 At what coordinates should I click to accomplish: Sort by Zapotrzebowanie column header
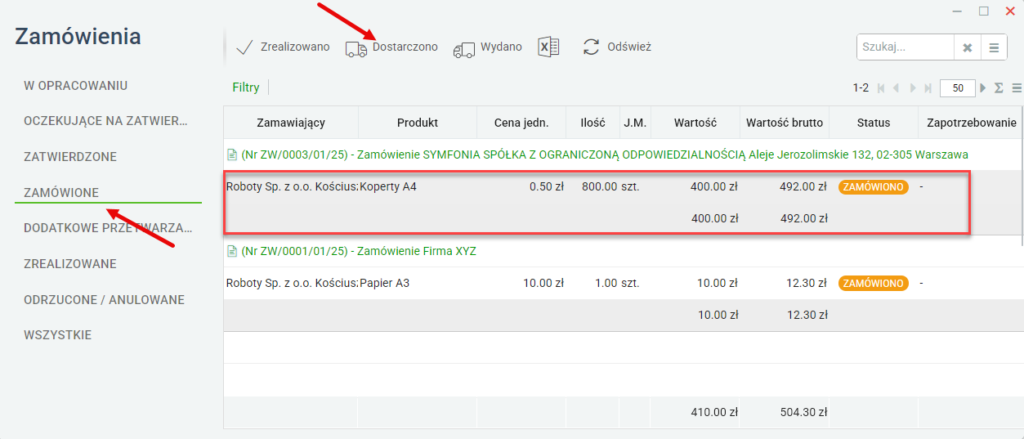coord(971,122)
